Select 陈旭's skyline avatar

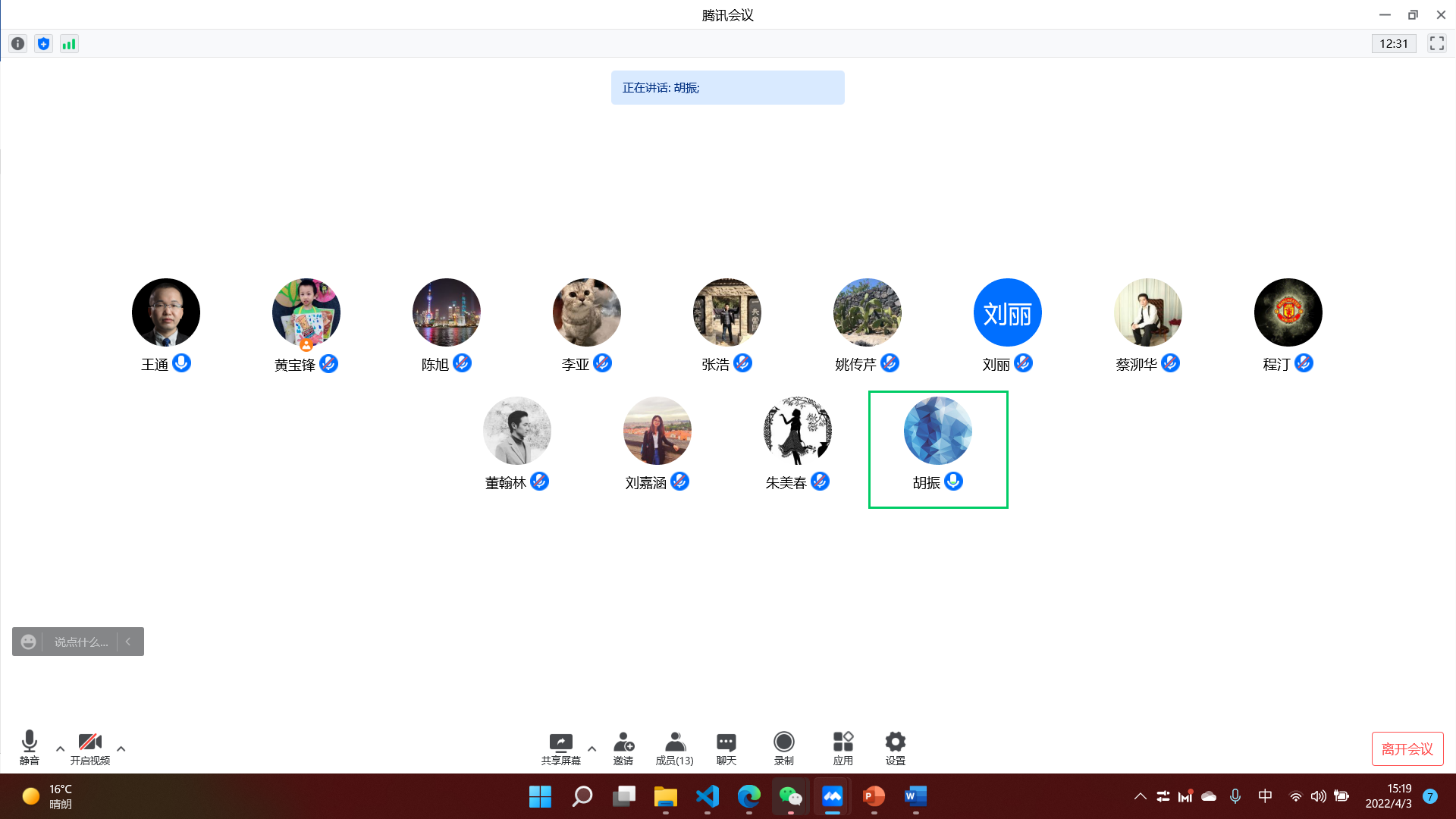click(x=447, y=312)
